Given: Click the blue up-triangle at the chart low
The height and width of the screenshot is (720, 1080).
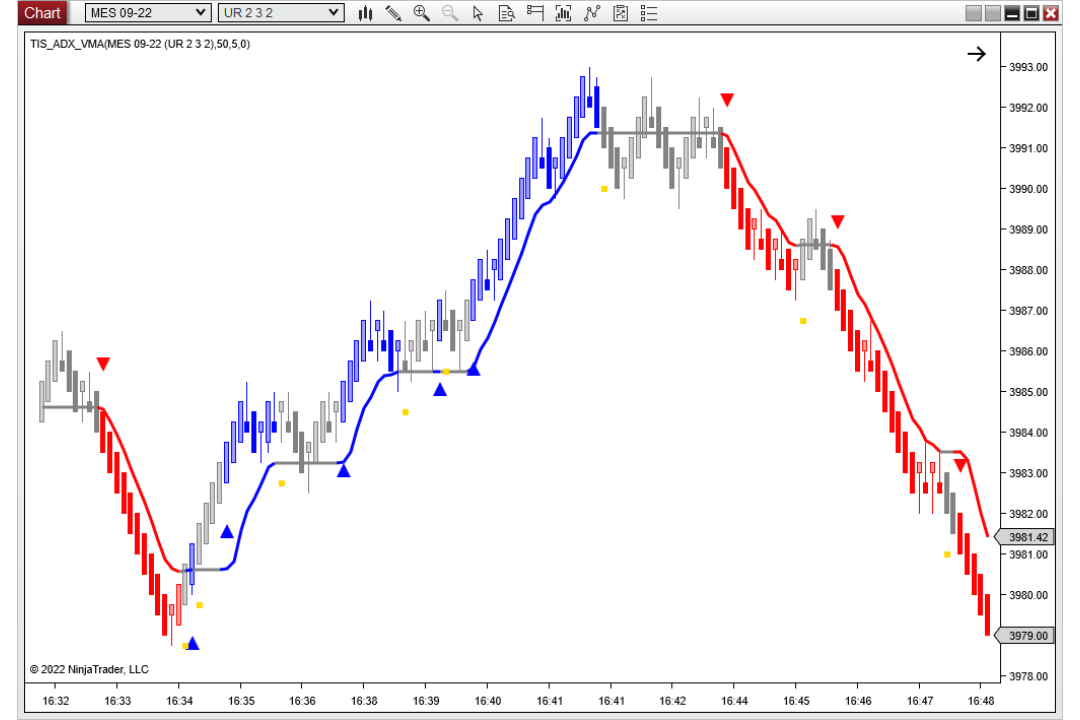Looking at the screenshot, I should [192, 644].
